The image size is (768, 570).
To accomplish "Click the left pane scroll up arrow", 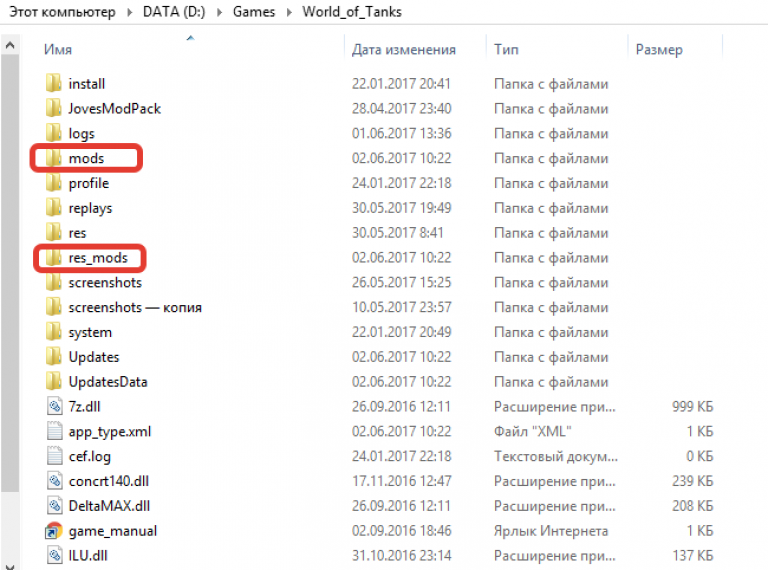I will click(10, 46).
